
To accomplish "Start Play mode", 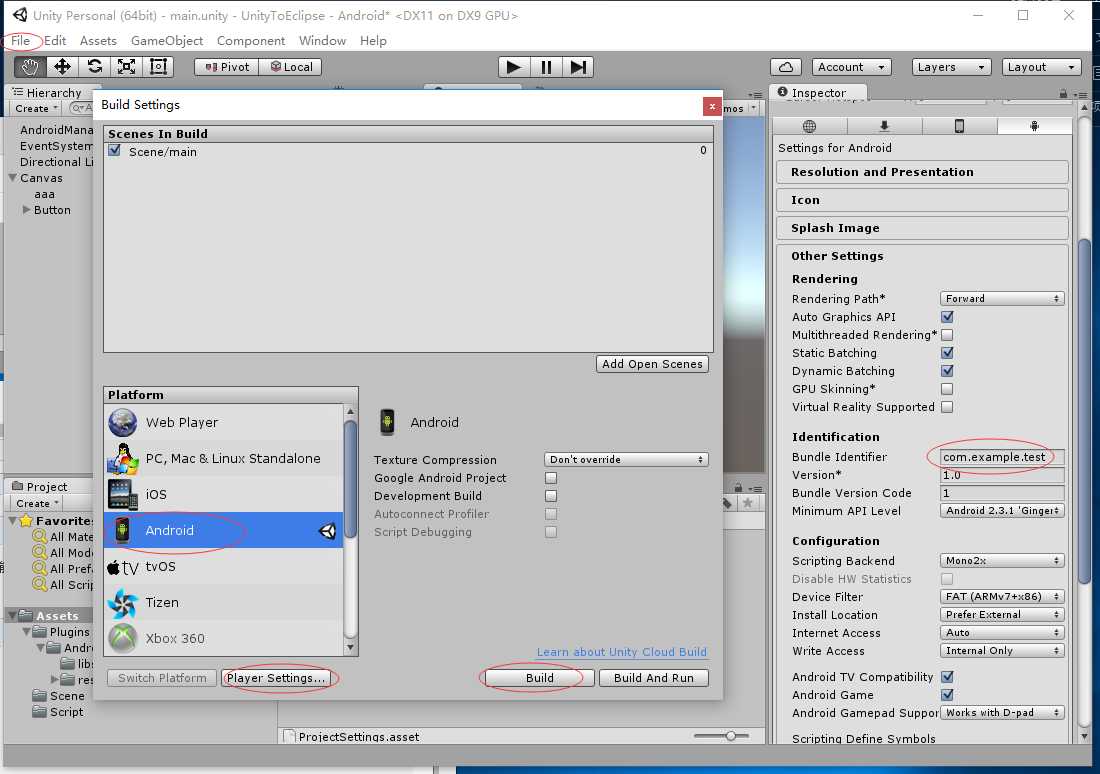I will point(514,67).
